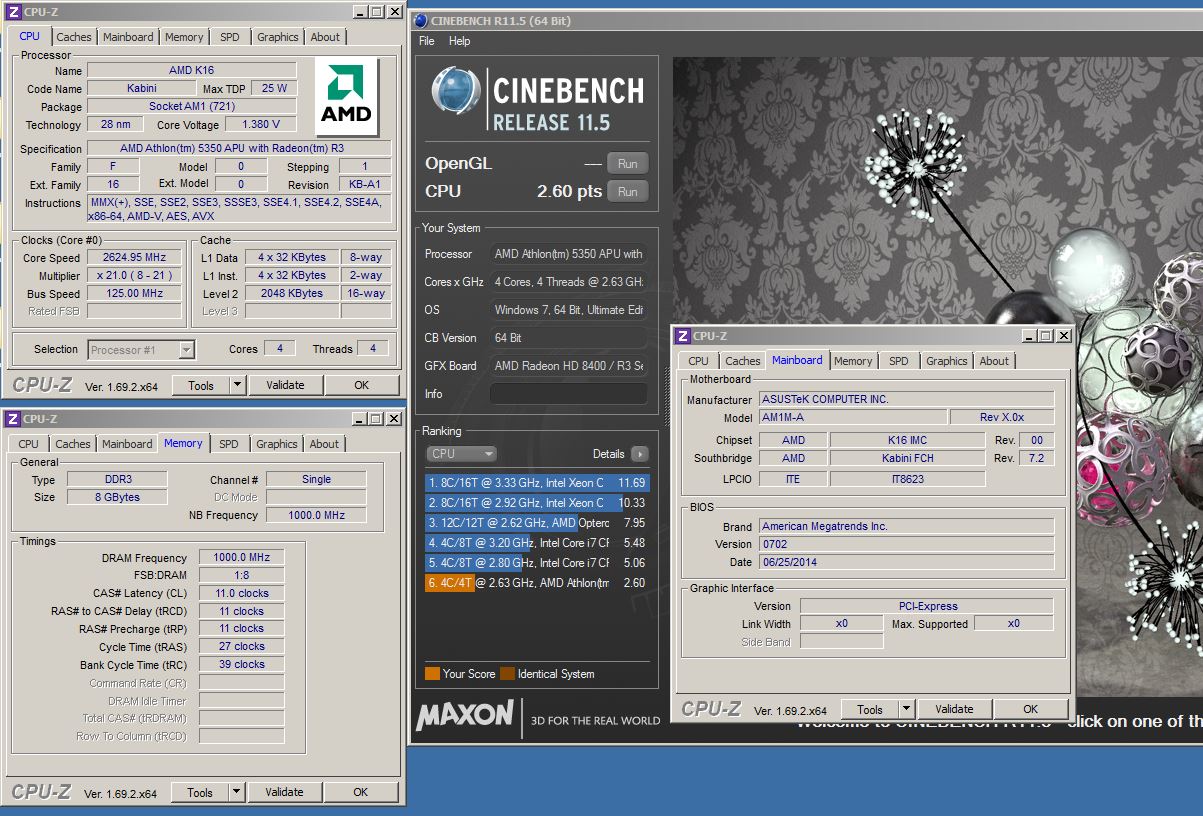Click the Info input field in Cinebench
The width and height of the screenshot is (1203, 816).
(568, 394)
